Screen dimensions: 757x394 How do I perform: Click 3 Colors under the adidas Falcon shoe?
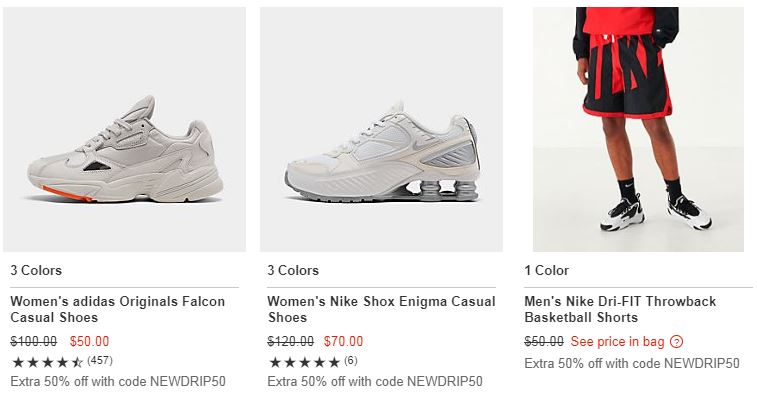click(x=36, y=270)
